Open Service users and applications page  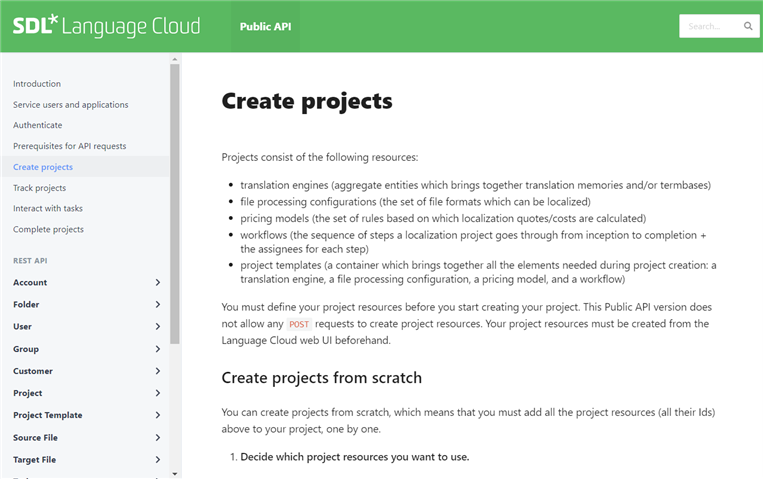click(x=71, y=105)
